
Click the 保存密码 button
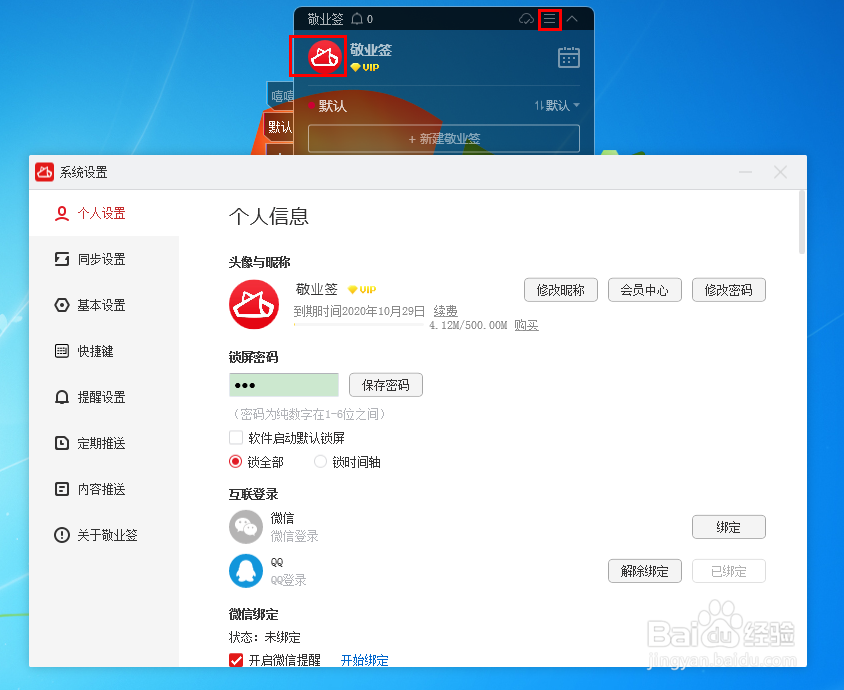tap(386, 385)
